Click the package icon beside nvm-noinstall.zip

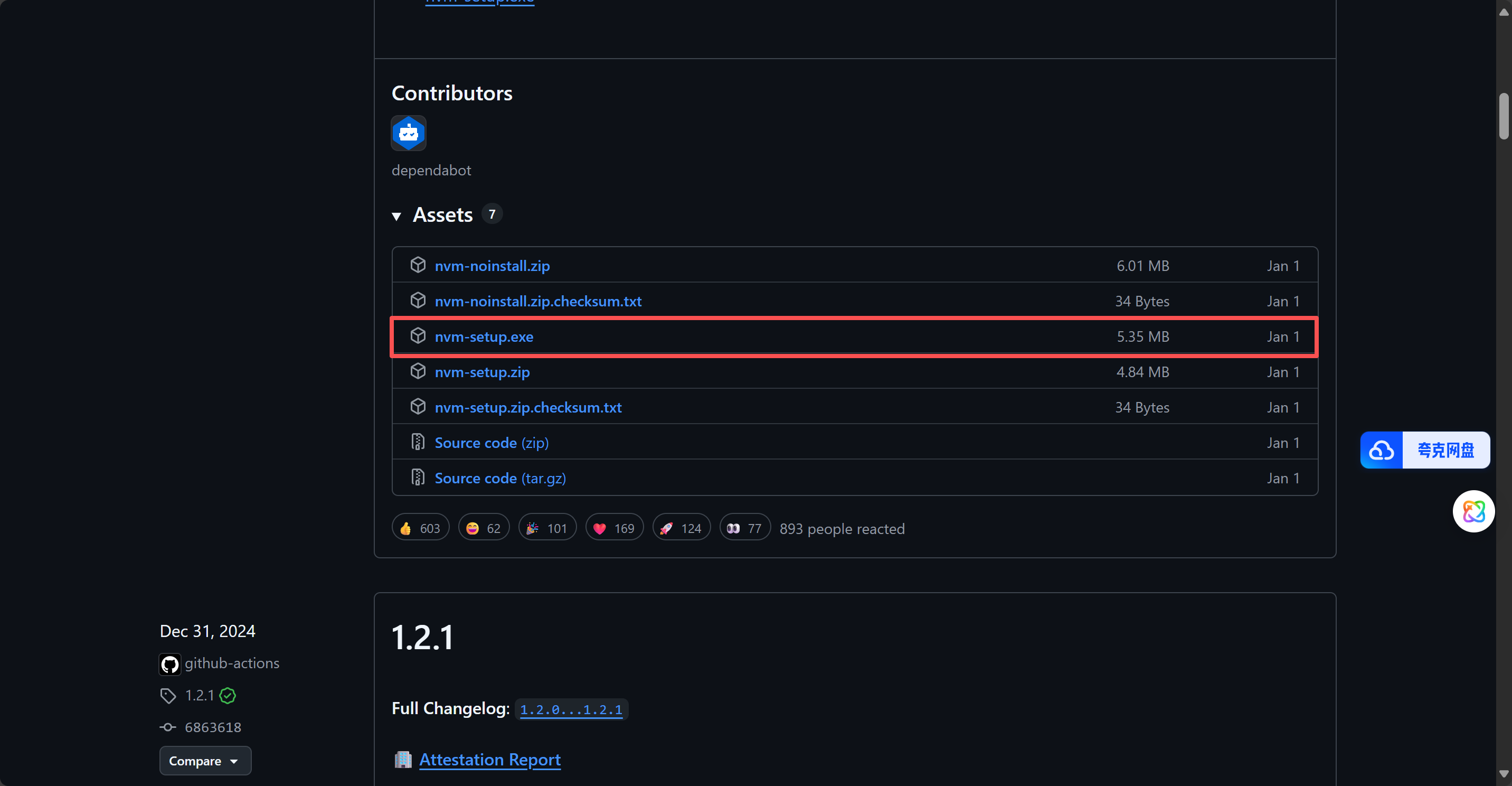point(418,266)
